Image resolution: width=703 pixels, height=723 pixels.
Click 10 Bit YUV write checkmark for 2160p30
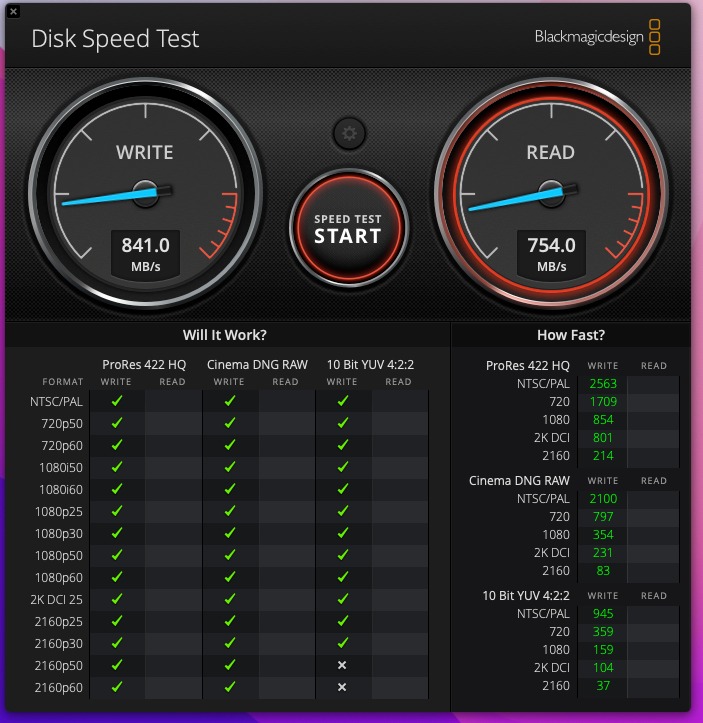click(x=343, y=643)
